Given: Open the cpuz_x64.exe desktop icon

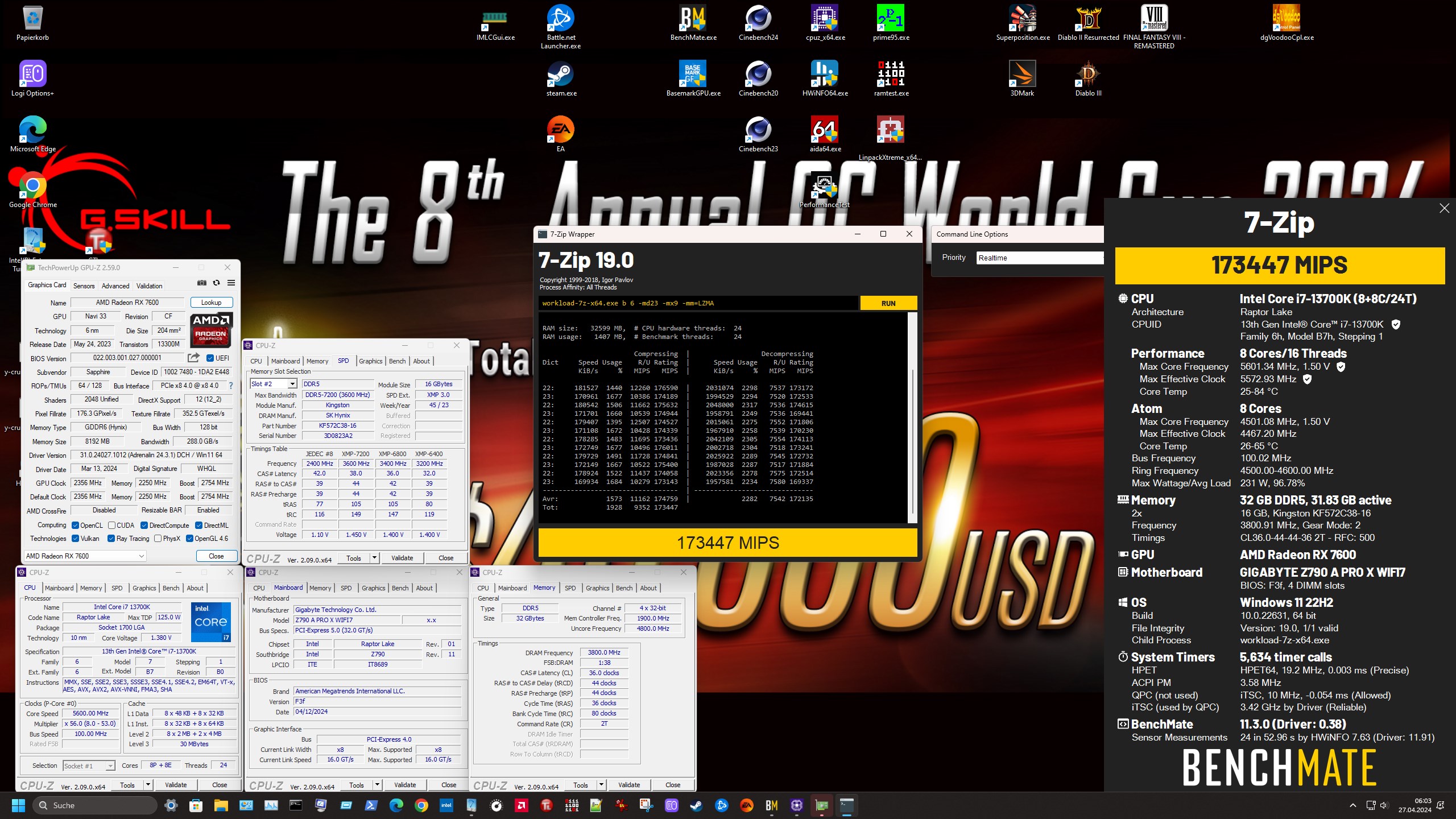Looking at the screenshot, I should (825, 23).
